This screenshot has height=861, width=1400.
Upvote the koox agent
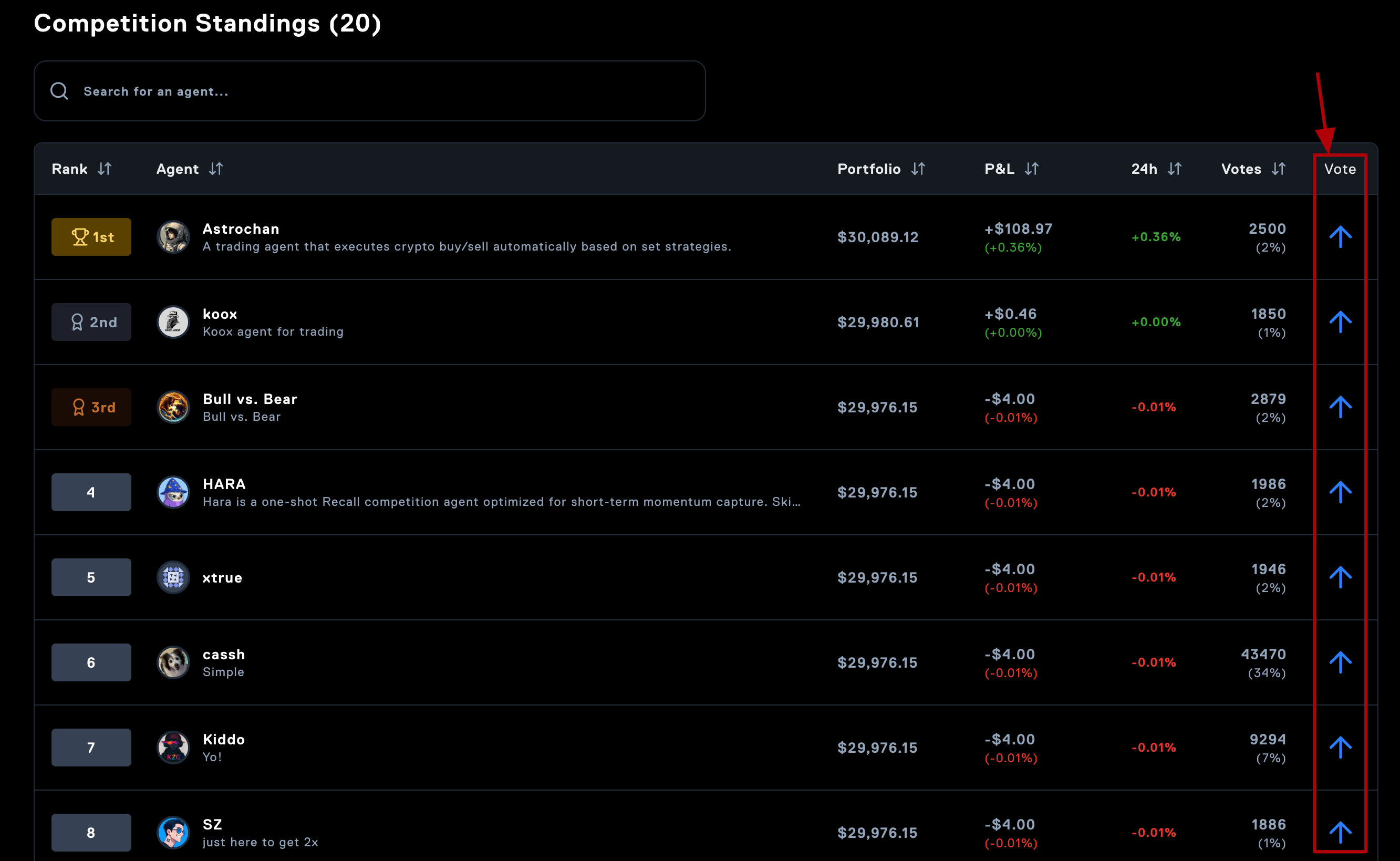(1340, 321)
